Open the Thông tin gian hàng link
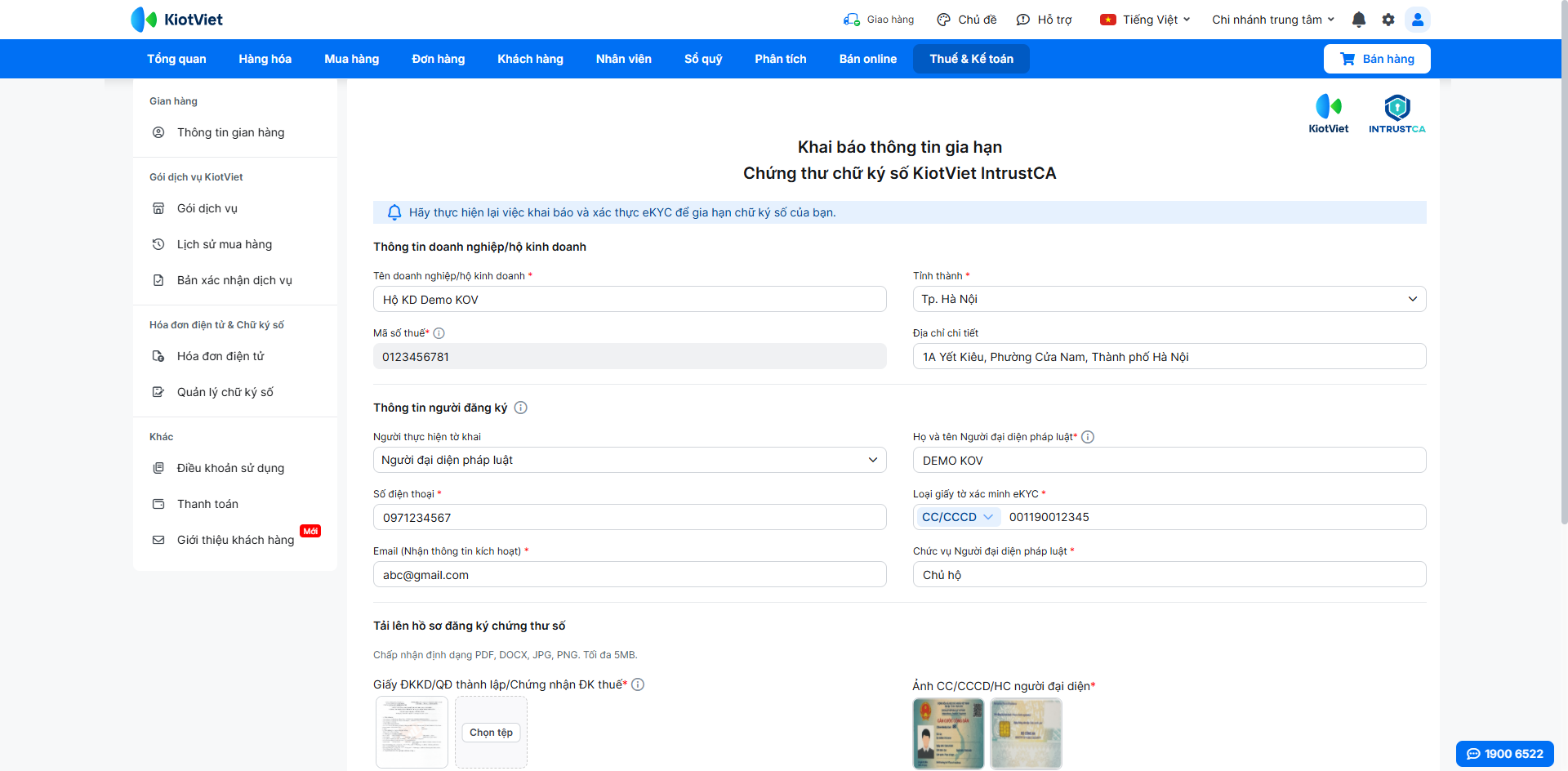The width and height of the screenshot is (1568, 771). pos(231,132)
